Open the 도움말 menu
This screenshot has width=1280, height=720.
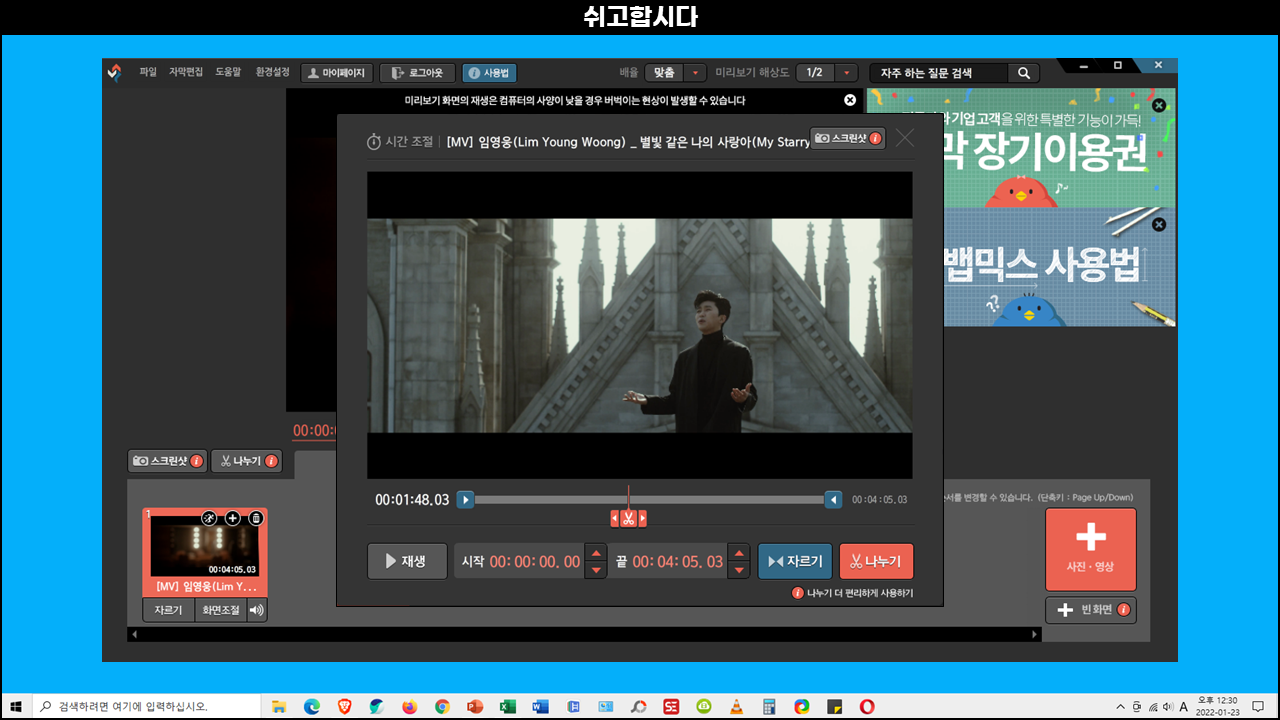tap(229, 72)
